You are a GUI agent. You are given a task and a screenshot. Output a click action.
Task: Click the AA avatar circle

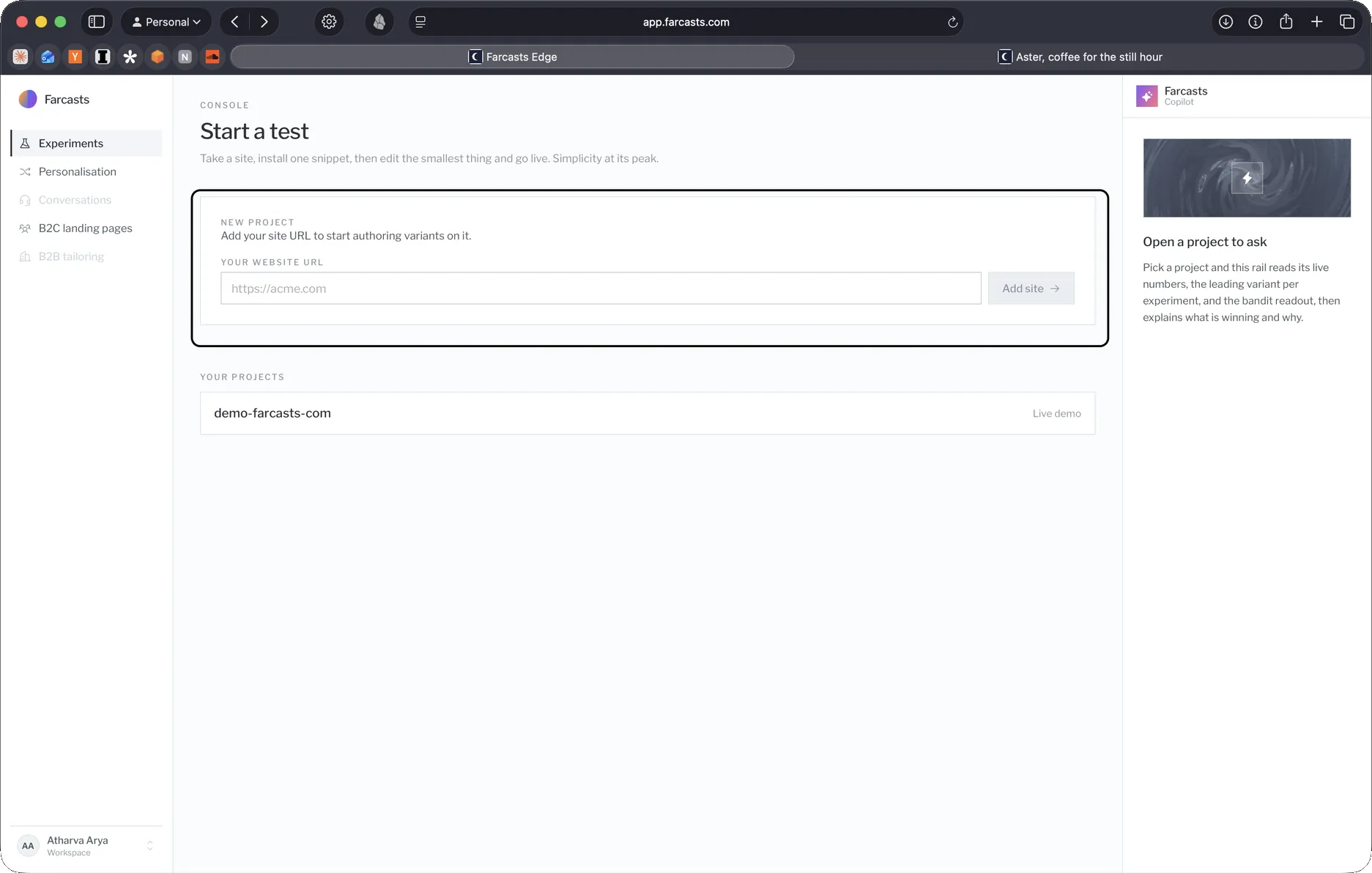pos(28,846)
